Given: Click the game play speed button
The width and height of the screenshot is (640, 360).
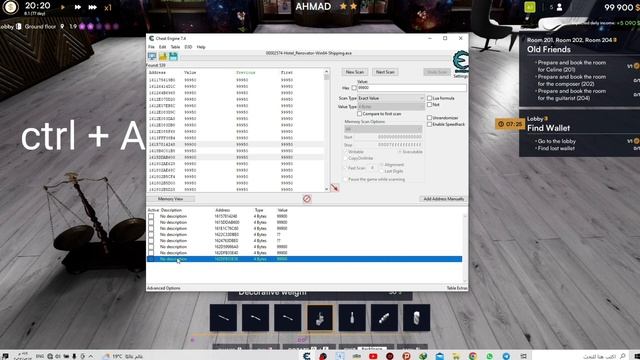Looking at the screenshot, I should coord(62,7).
